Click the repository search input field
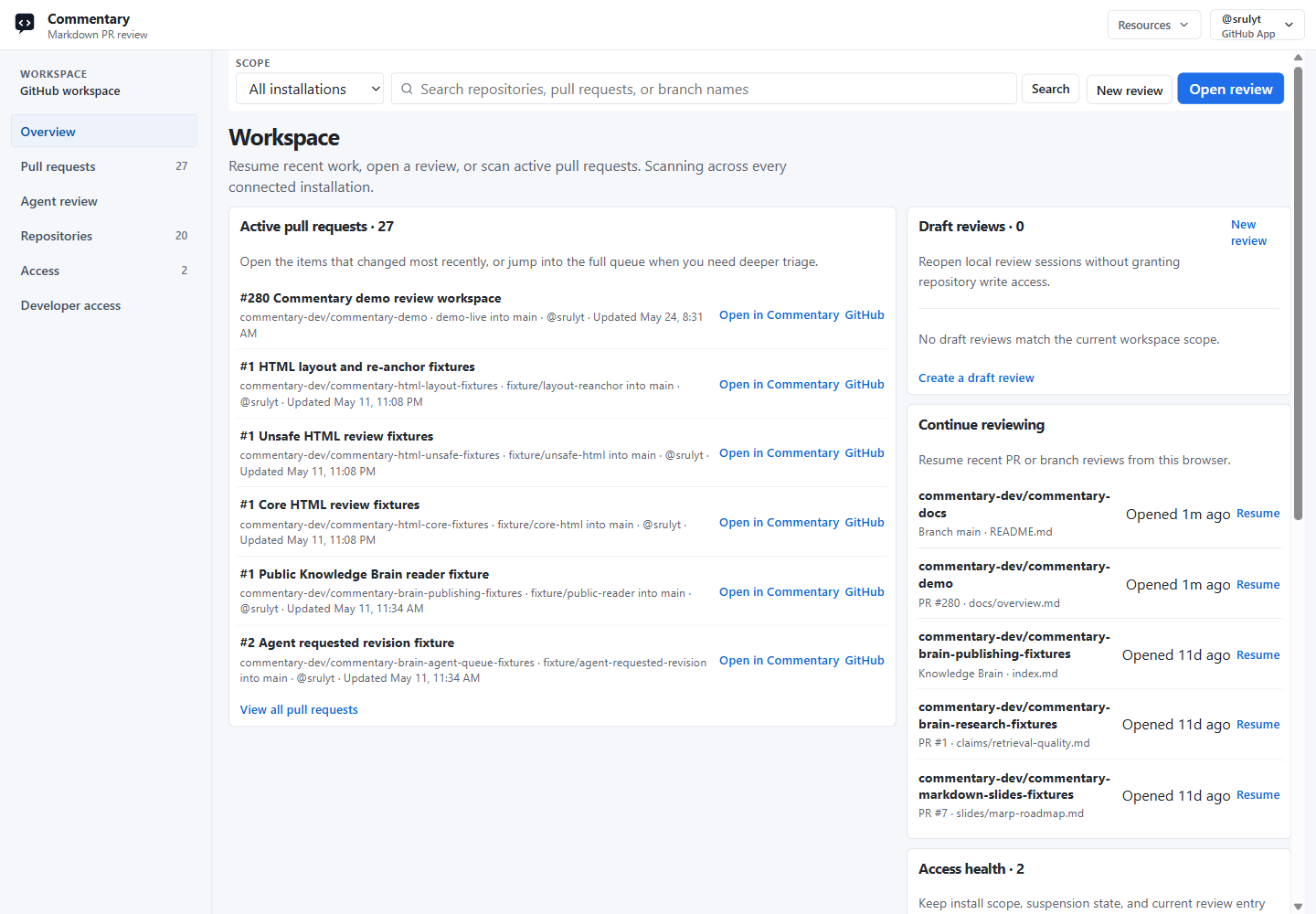The width and height of the screenshot is (1316, 914). point(704,89)
